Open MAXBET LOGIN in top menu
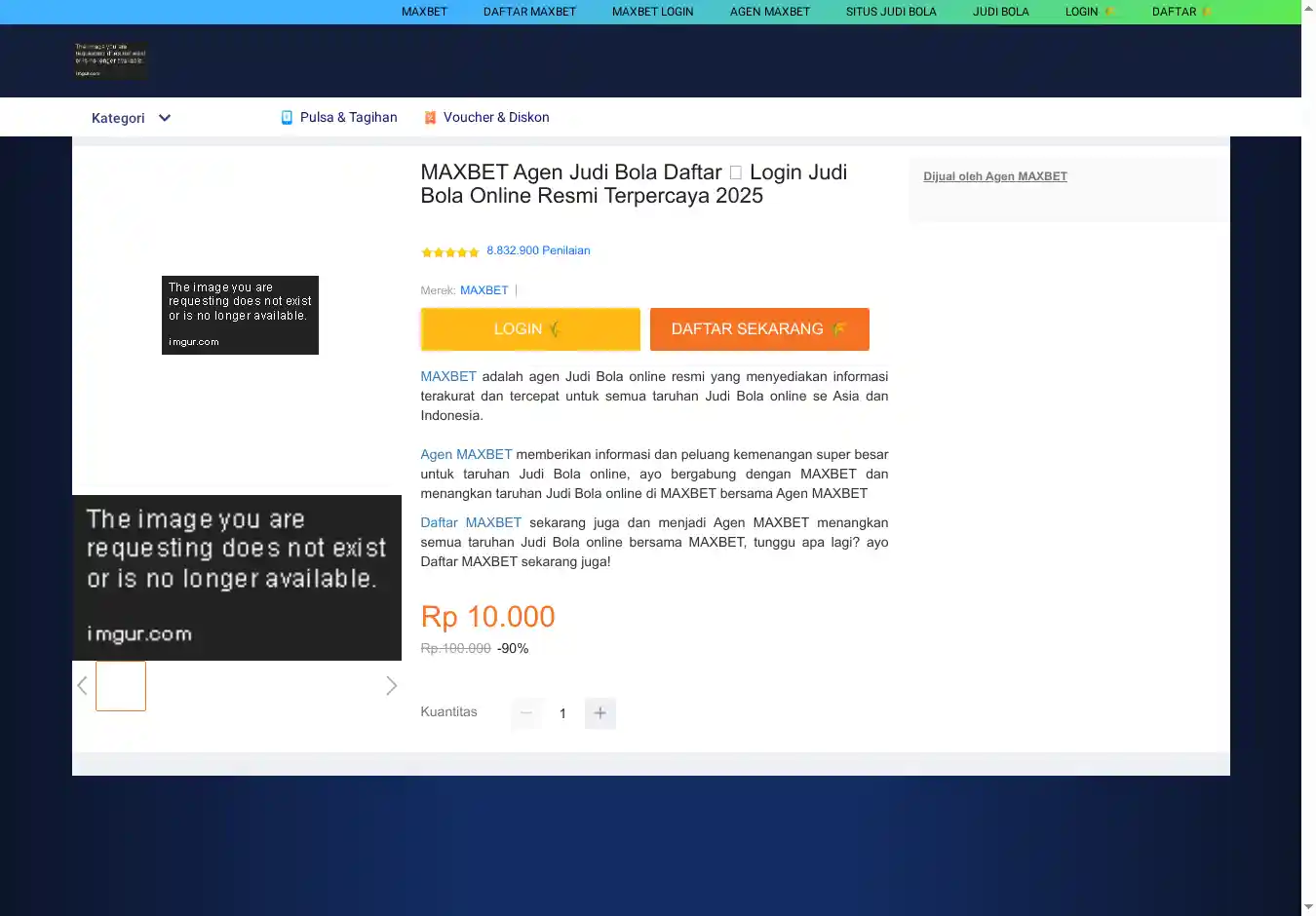Image resolution: width=1316 pixels, height=916 pixels. (x=652, y=12)
